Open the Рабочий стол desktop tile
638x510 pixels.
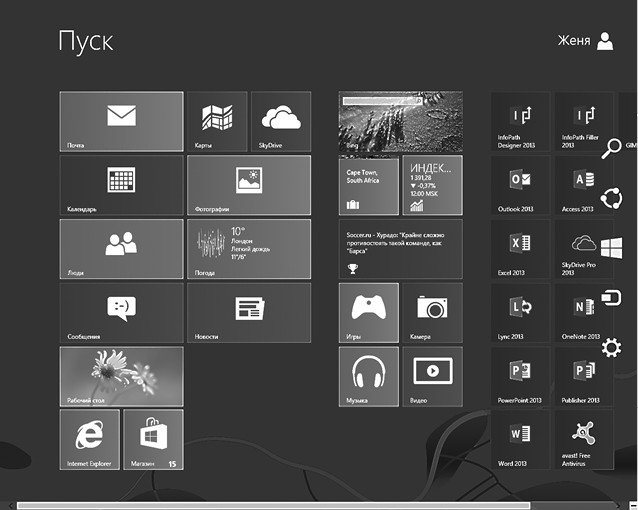[121, 376]
